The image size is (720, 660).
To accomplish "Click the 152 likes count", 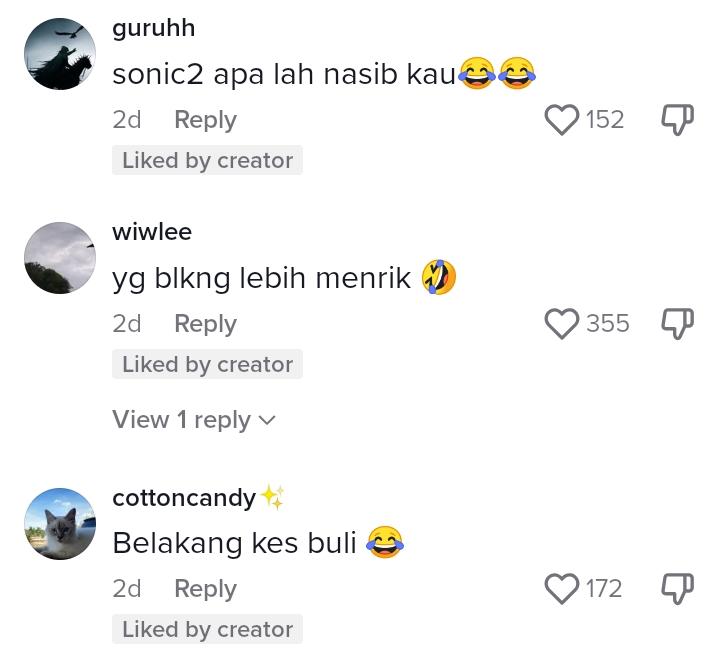I will pyautogui.click(x=605, y=120).
